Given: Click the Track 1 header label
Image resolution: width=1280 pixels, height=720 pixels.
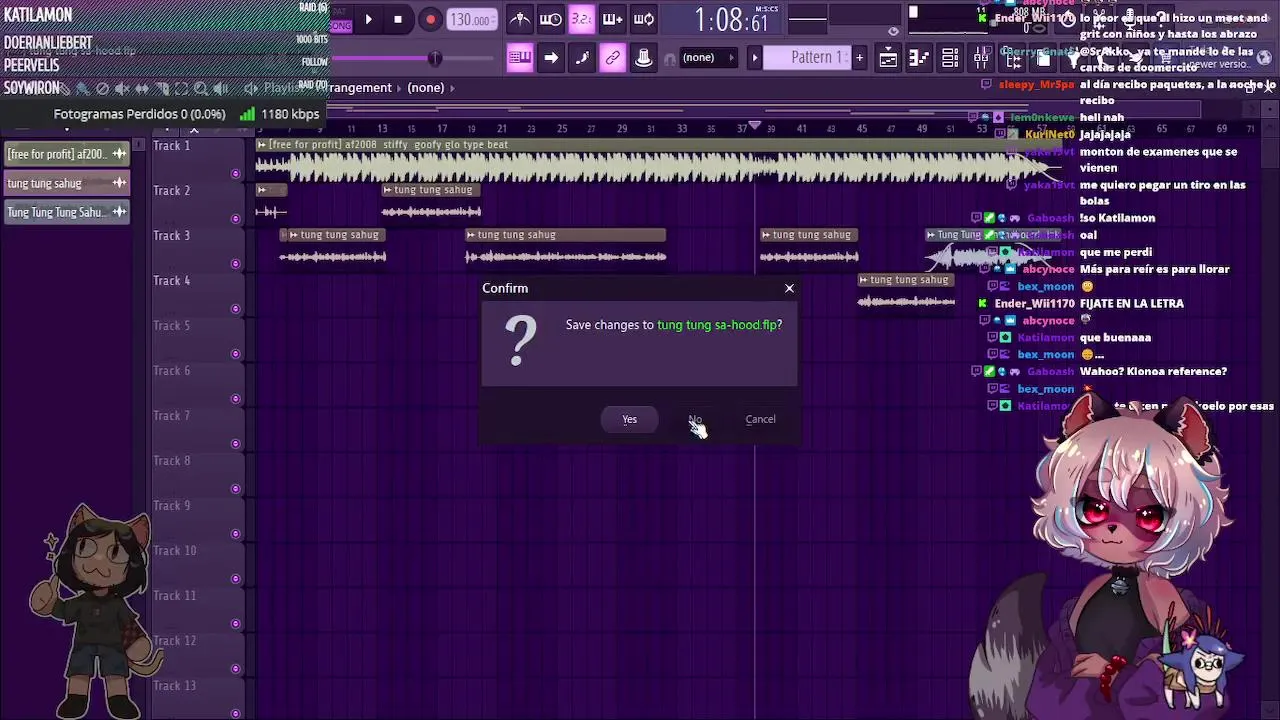Looking at the screenshot, I should click(171, 146).
